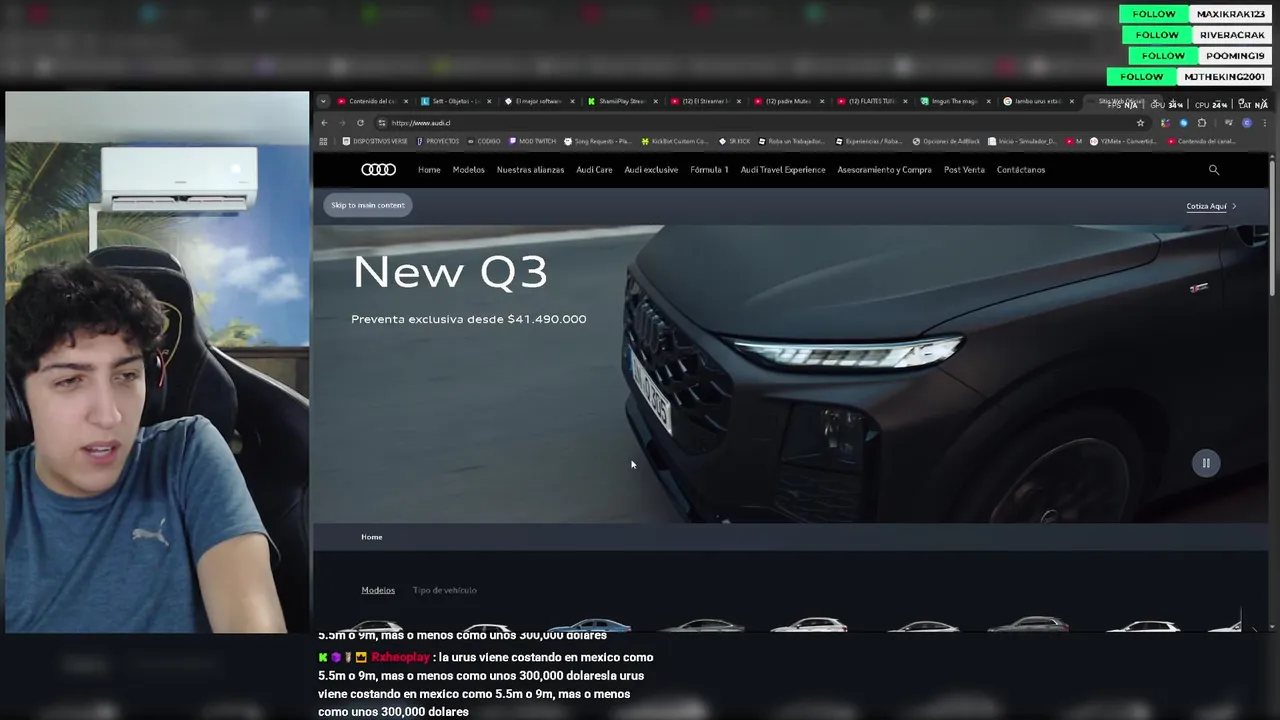This screenshot has width=1280, height=720.
Task: Open the 'SR KICK' bookmark
Action: click(x=735, y=141)
